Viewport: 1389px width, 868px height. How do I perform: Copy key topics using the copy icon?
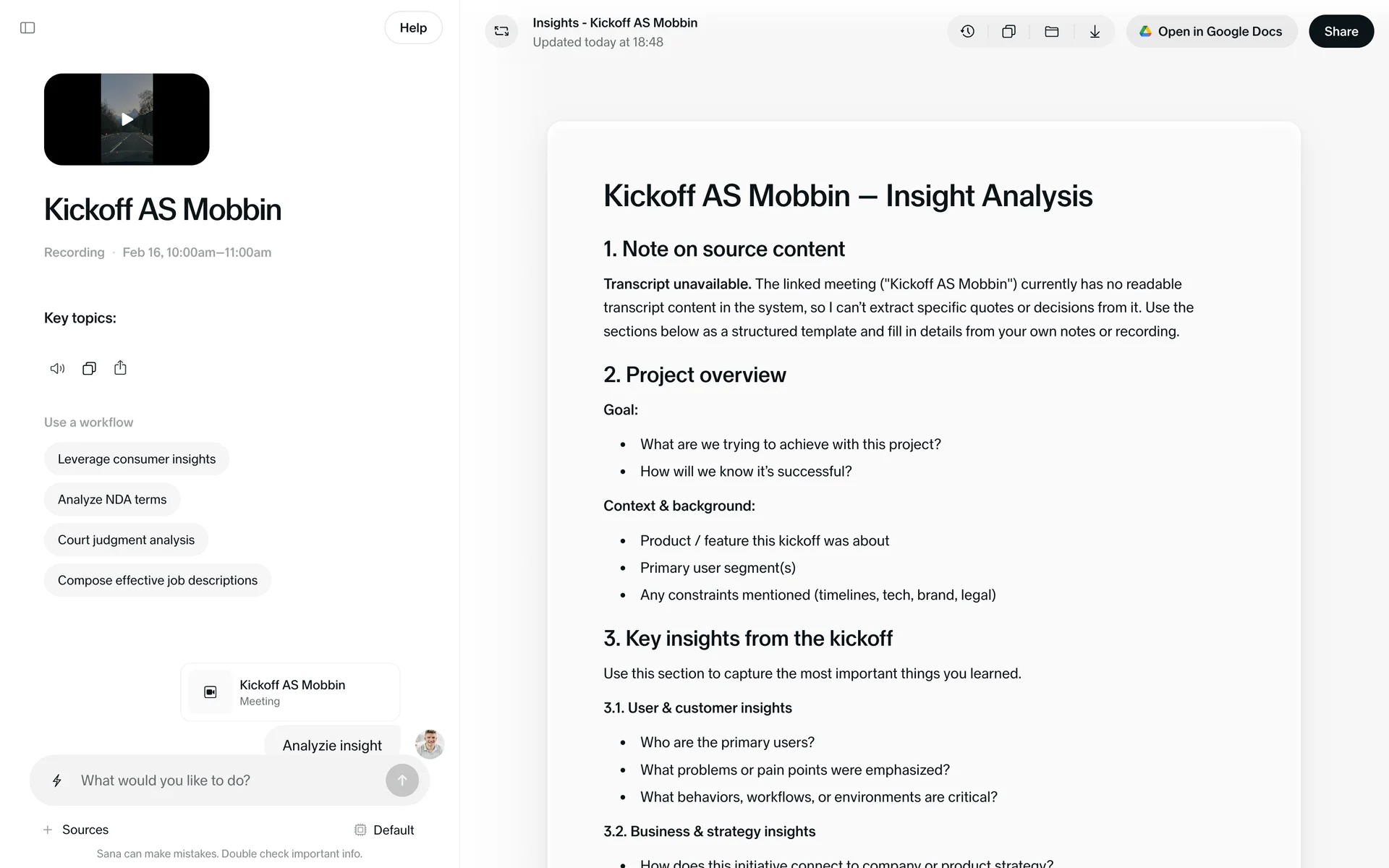(89, 369)
